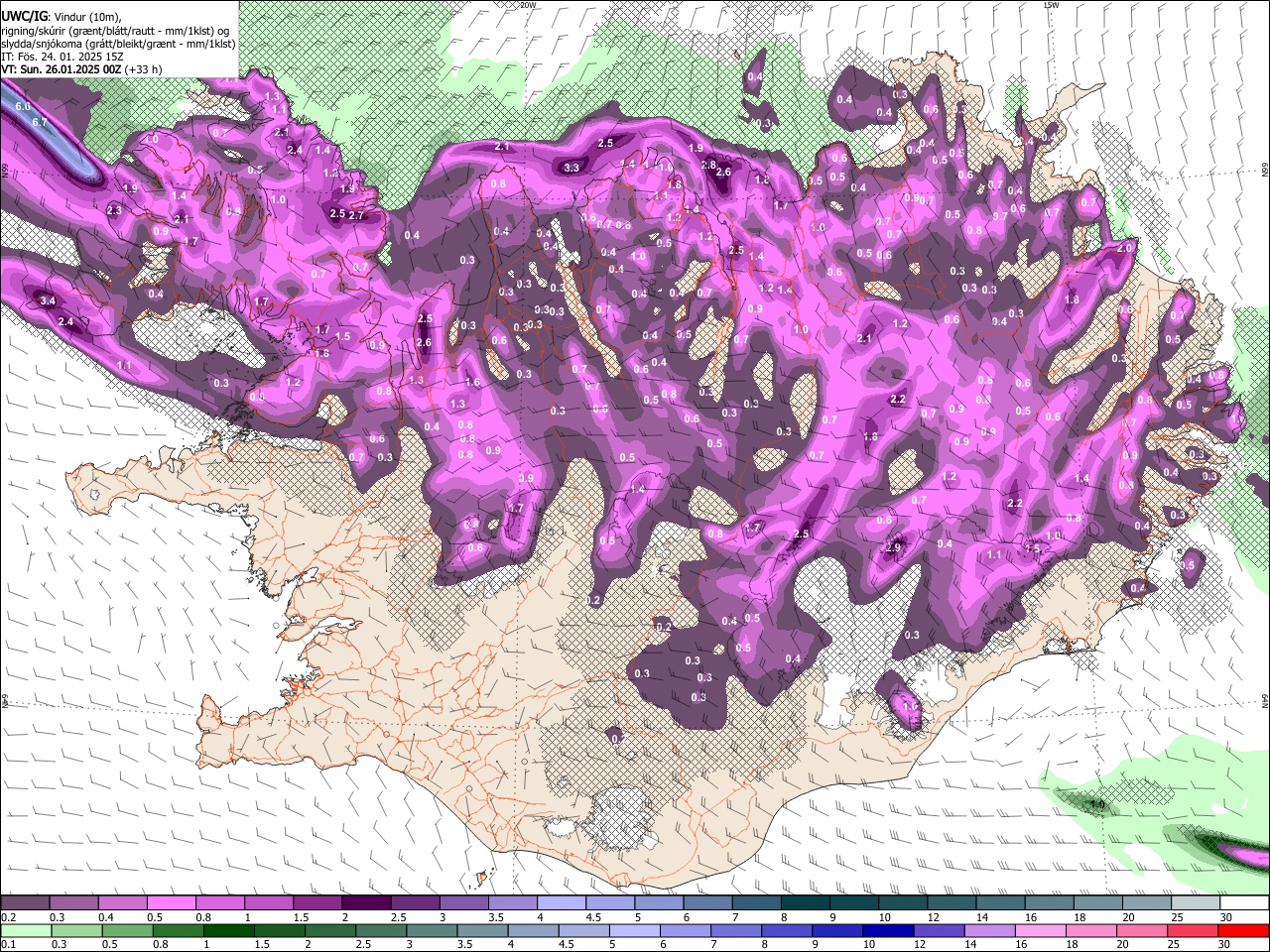Pick the orchid 0.4 swatch in snow legend
Image resolution: width=1270 pixels, height=952 pixels.
122,903
